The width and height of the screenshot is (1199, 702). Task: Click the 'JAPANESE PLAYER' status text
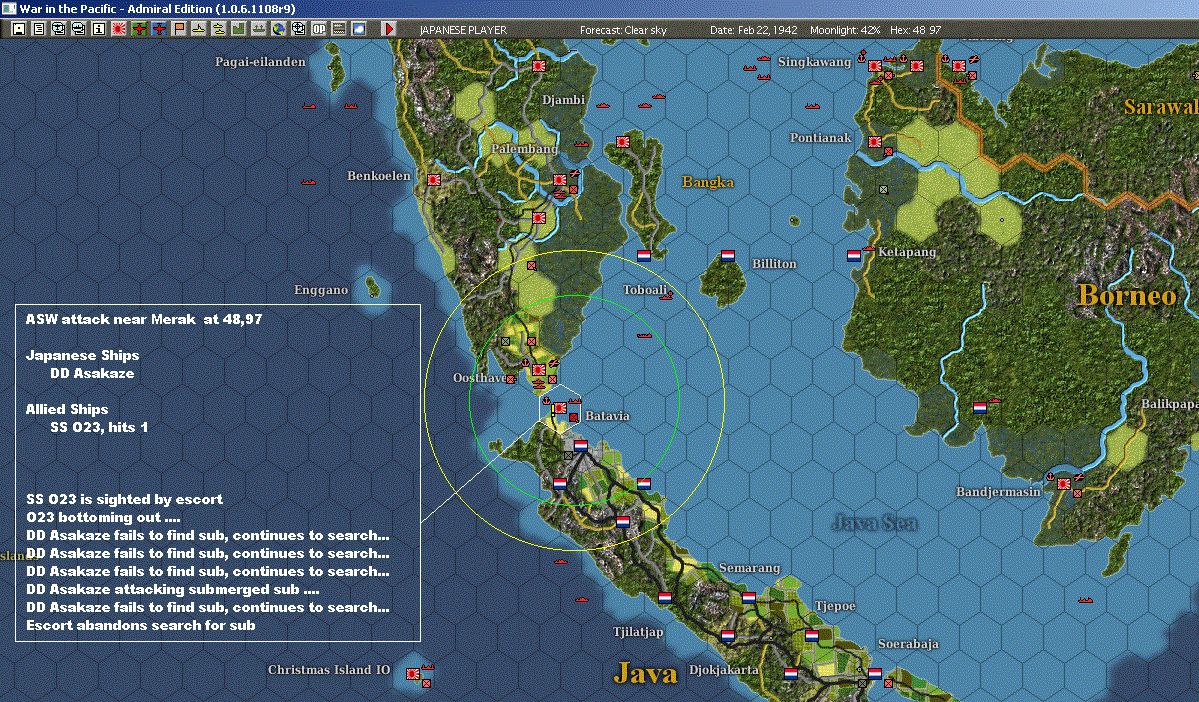463,30
